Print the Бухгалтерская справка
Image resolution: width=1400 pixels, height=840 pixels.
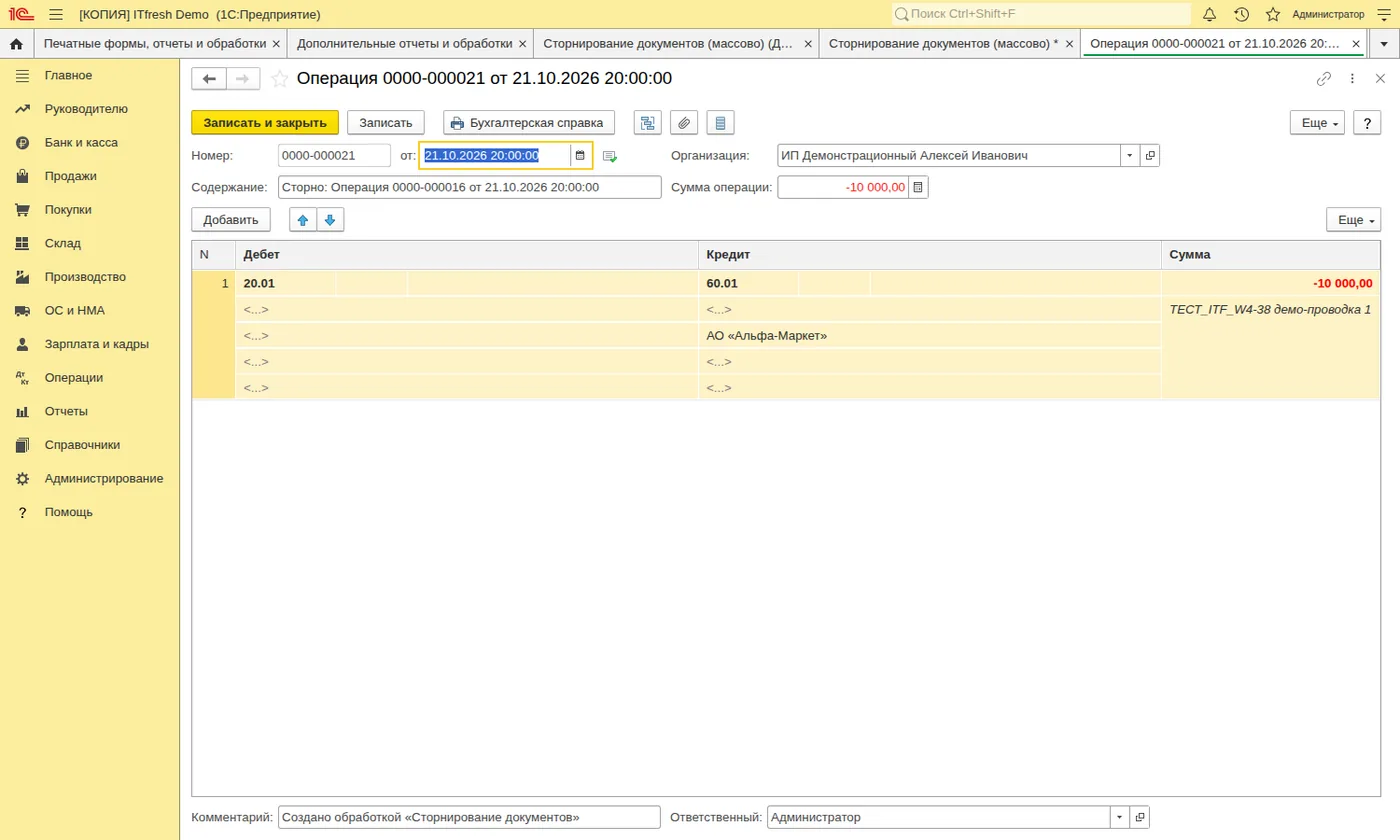pyautogui.click(x=528, y=122)
